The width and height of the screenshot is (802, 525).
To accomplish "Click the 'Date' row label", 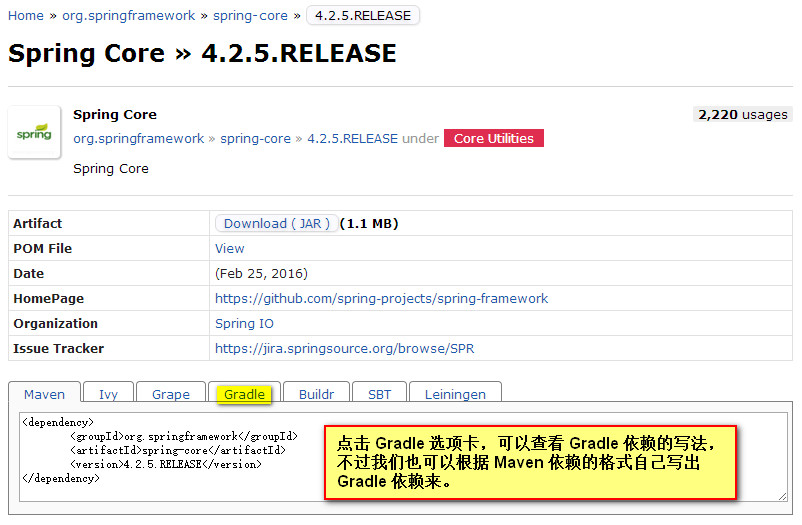I will [29, 273].
